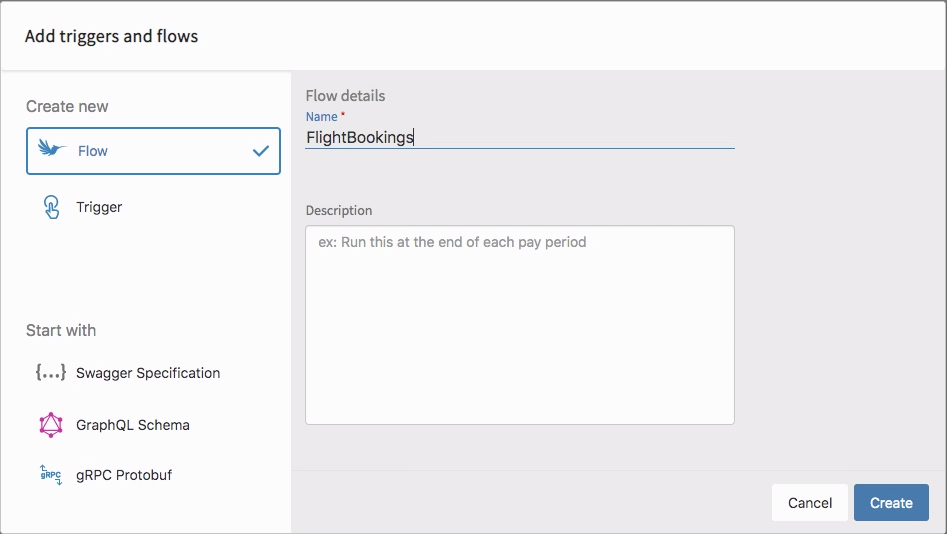Focus the Name field containing FlightBookings

[x=519, y=138]
